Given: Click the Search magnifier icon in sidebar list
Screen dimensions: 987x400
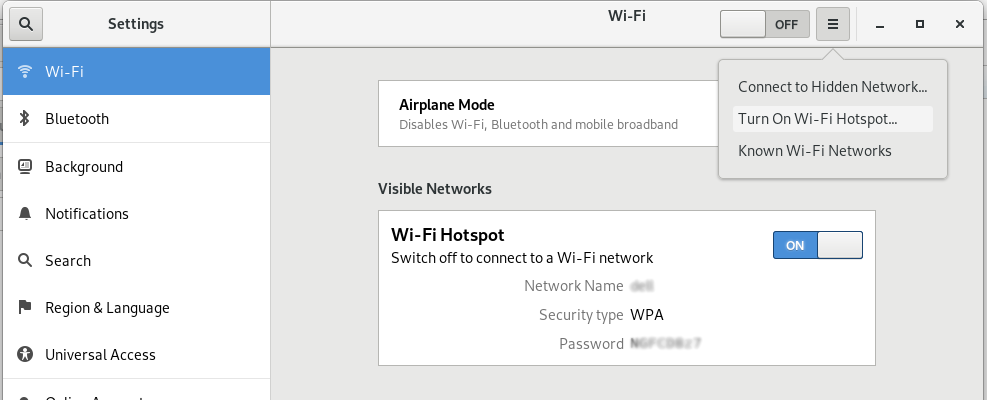Looking at the screenshot, I should click(25, 260).
